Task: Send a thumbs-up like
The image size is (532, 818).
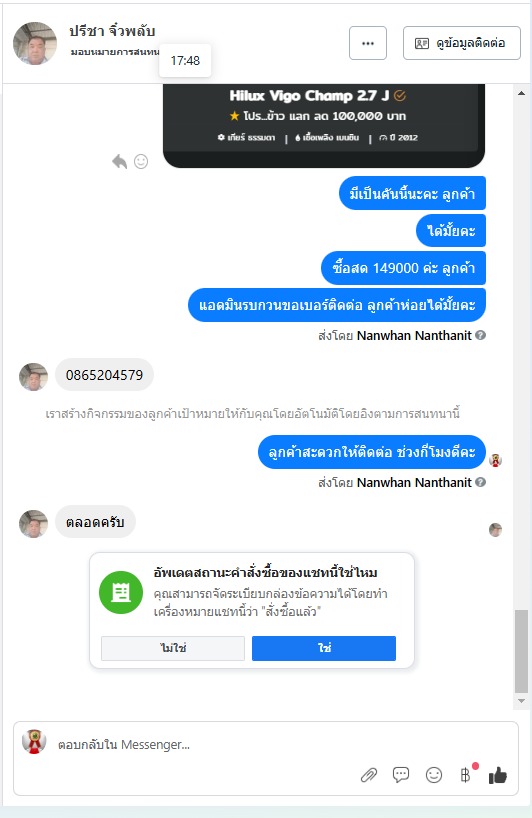Action: [x=498, y=775]
